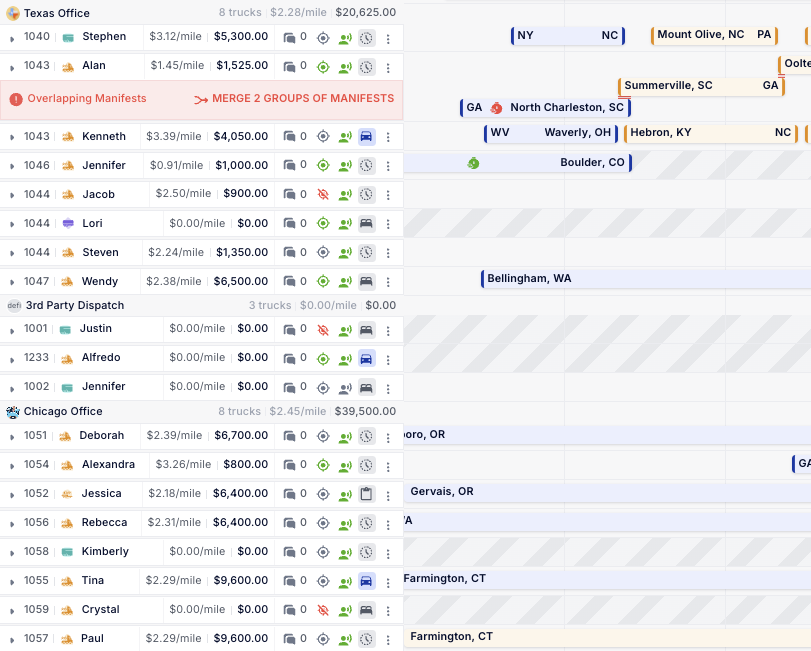Open the red warning icon beside Overlapping Manifests
This screenshot has width=811, height=651.
coord(16,99)
